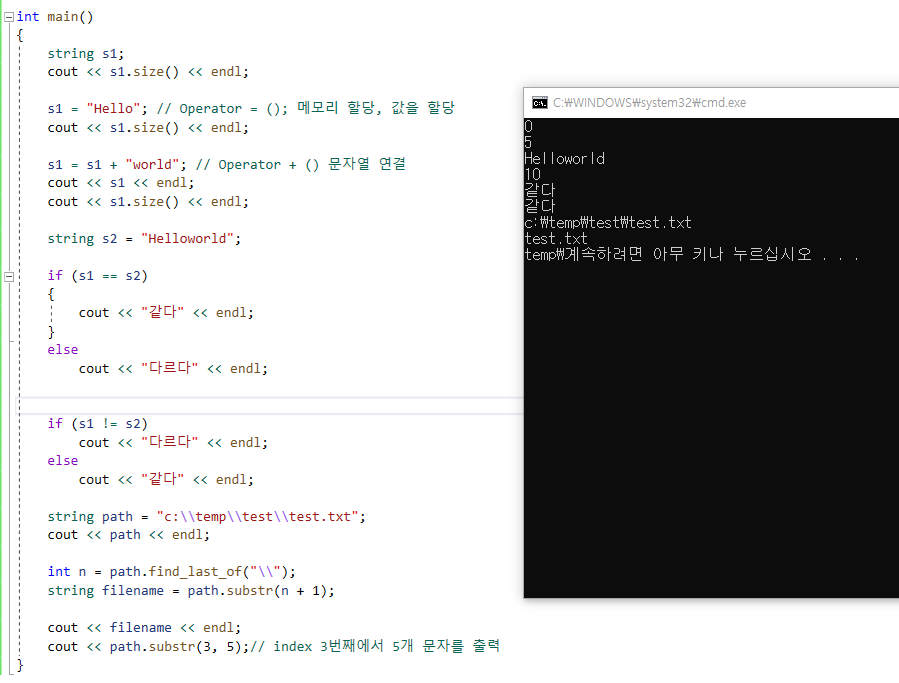
Task: Click the cmd.exe system icon in console title bar
Action: (541, 102)
